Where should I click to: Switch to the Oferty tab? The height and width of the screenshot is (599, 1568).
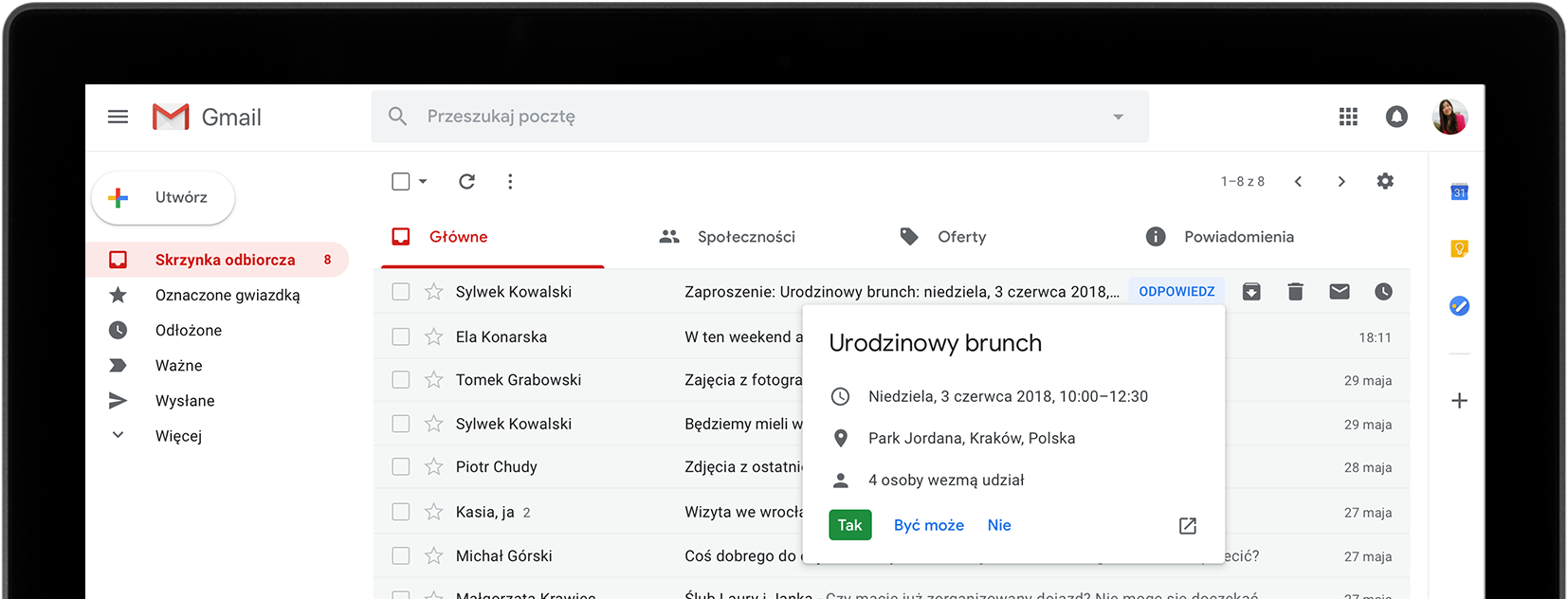(943, 237)
